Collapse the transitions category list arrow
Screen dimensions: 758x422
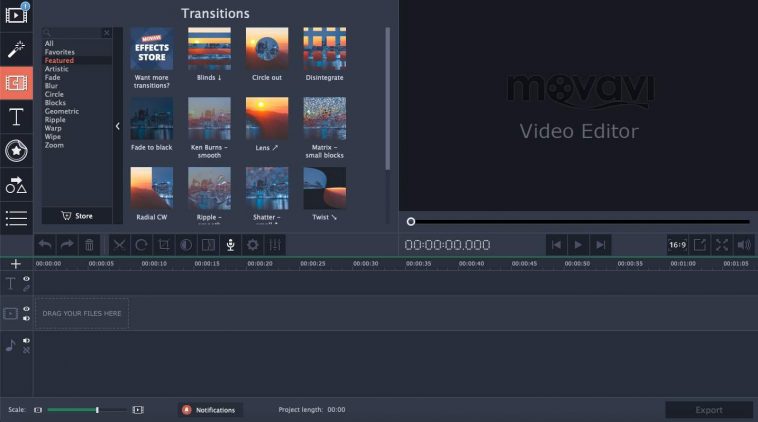(x=117, y=126)
